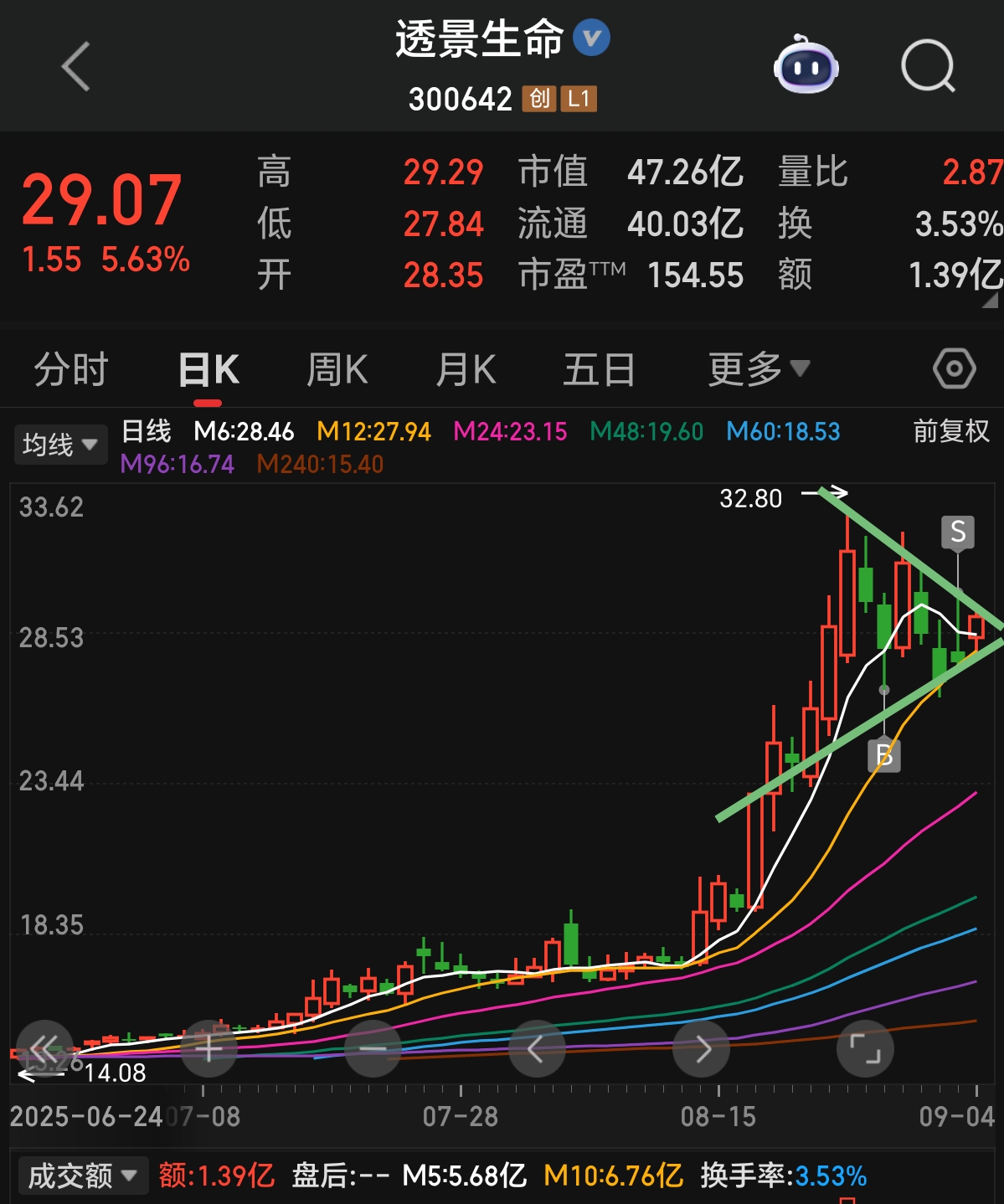Tap the 08-15 date label
1004x1204 pixels.
718,1117
